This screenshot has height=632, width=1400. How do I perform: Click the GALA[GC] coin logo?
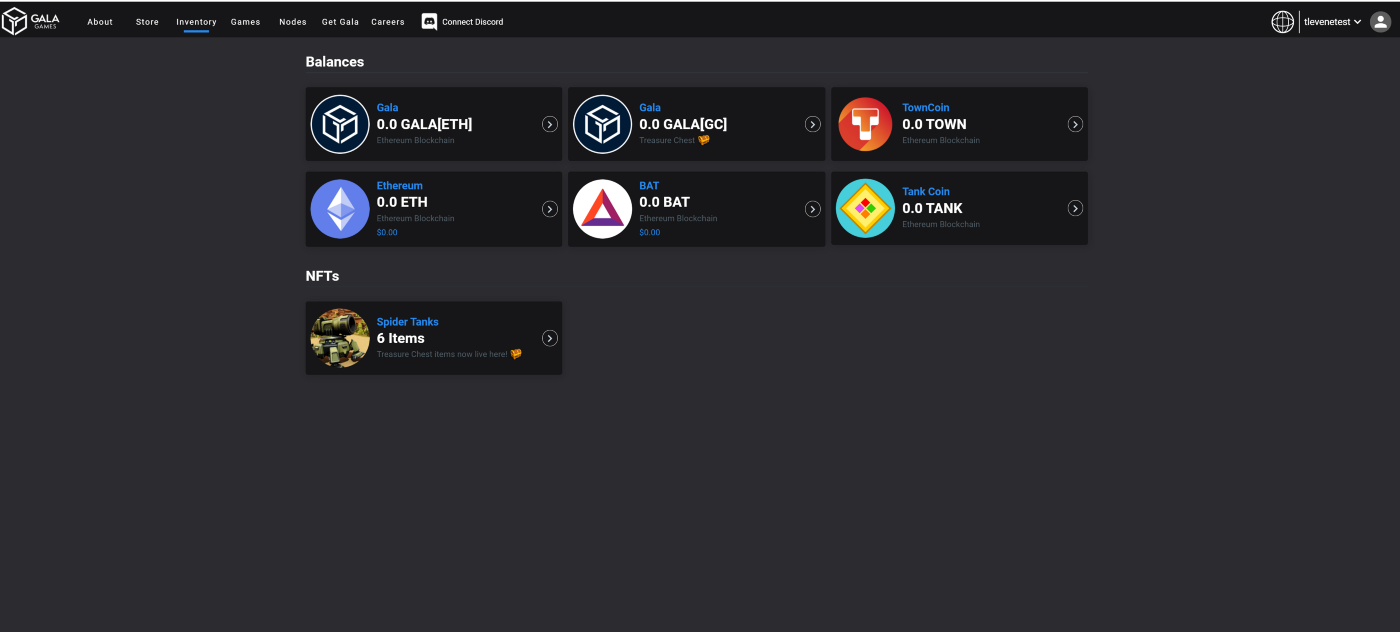[602, 124]
